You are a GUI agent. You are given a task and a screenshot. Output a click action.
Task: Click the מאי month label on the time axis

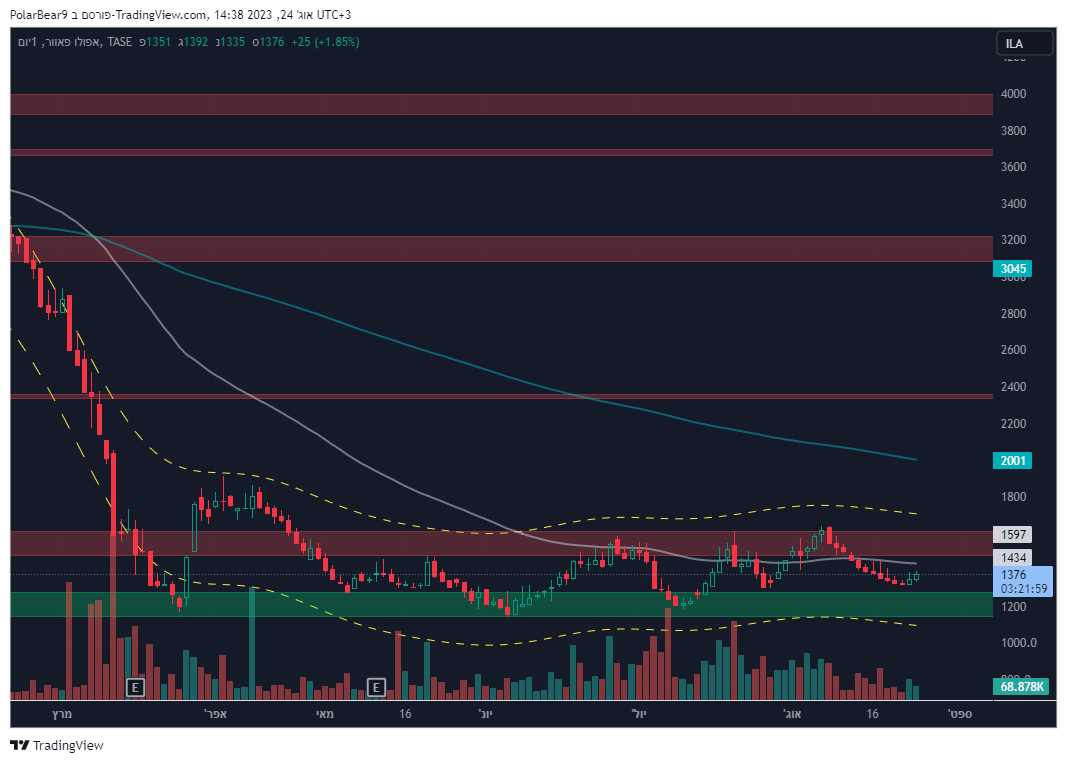tap(325, 714)
